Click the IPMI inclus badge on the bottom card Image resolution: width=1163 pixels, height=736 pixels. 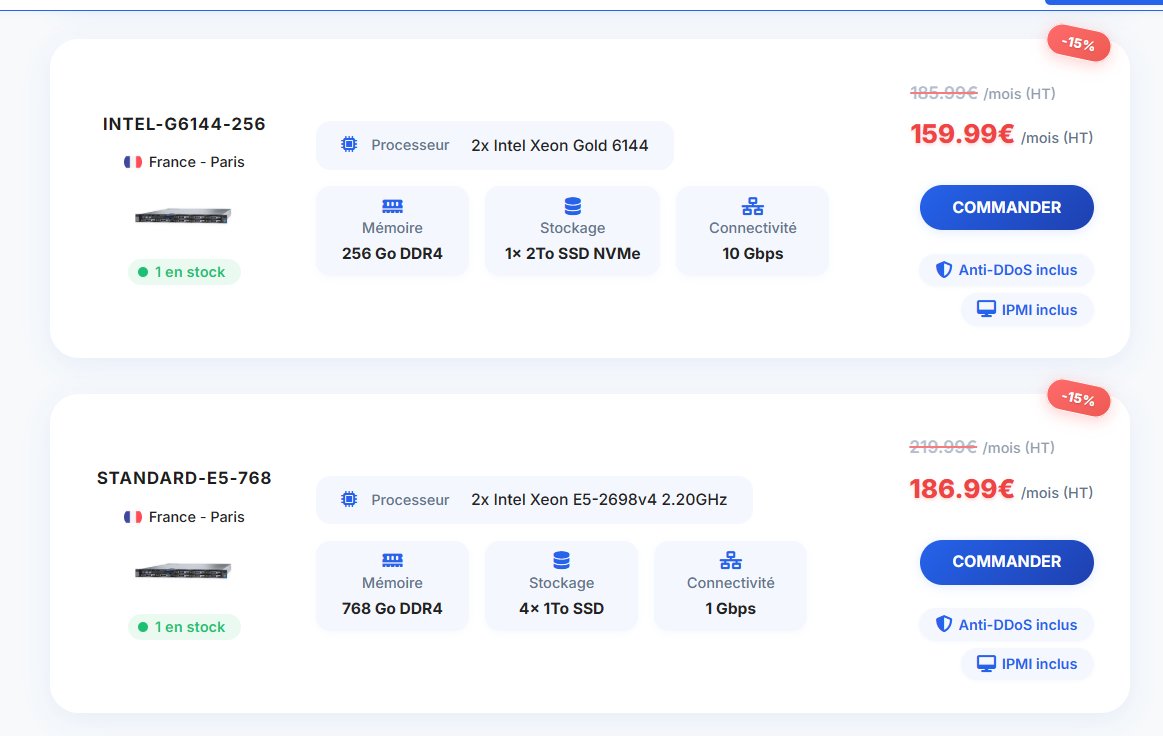click(x=1027, y=663)
